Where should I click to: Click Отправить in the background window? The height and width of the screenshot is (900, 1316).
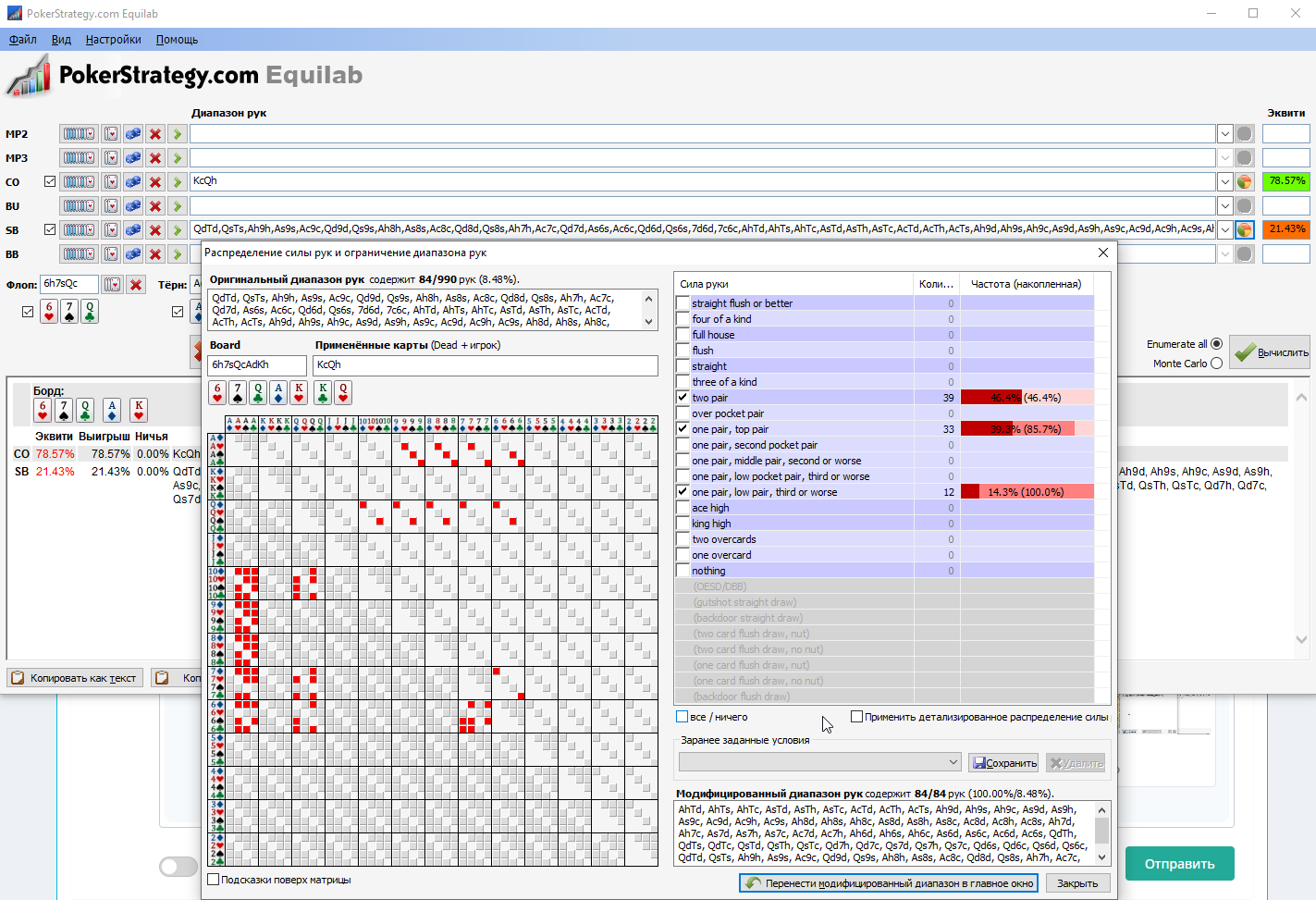1180,864
